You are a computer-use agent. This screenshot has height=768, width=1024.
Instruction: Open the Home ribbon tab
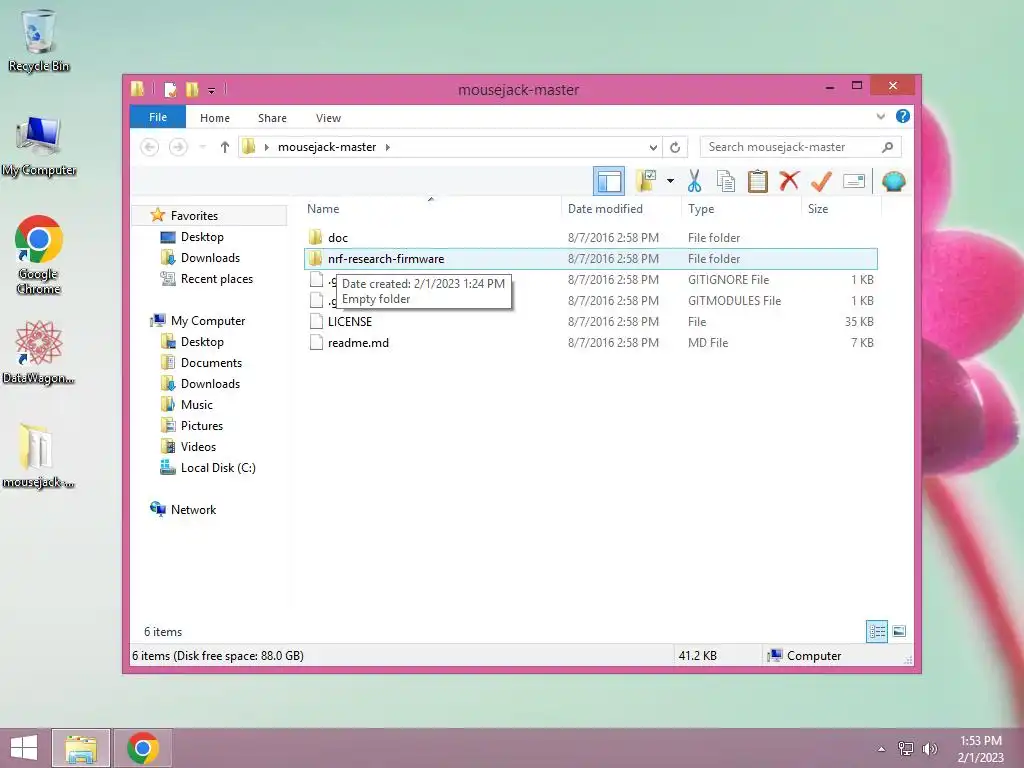(x=215, y=118)
